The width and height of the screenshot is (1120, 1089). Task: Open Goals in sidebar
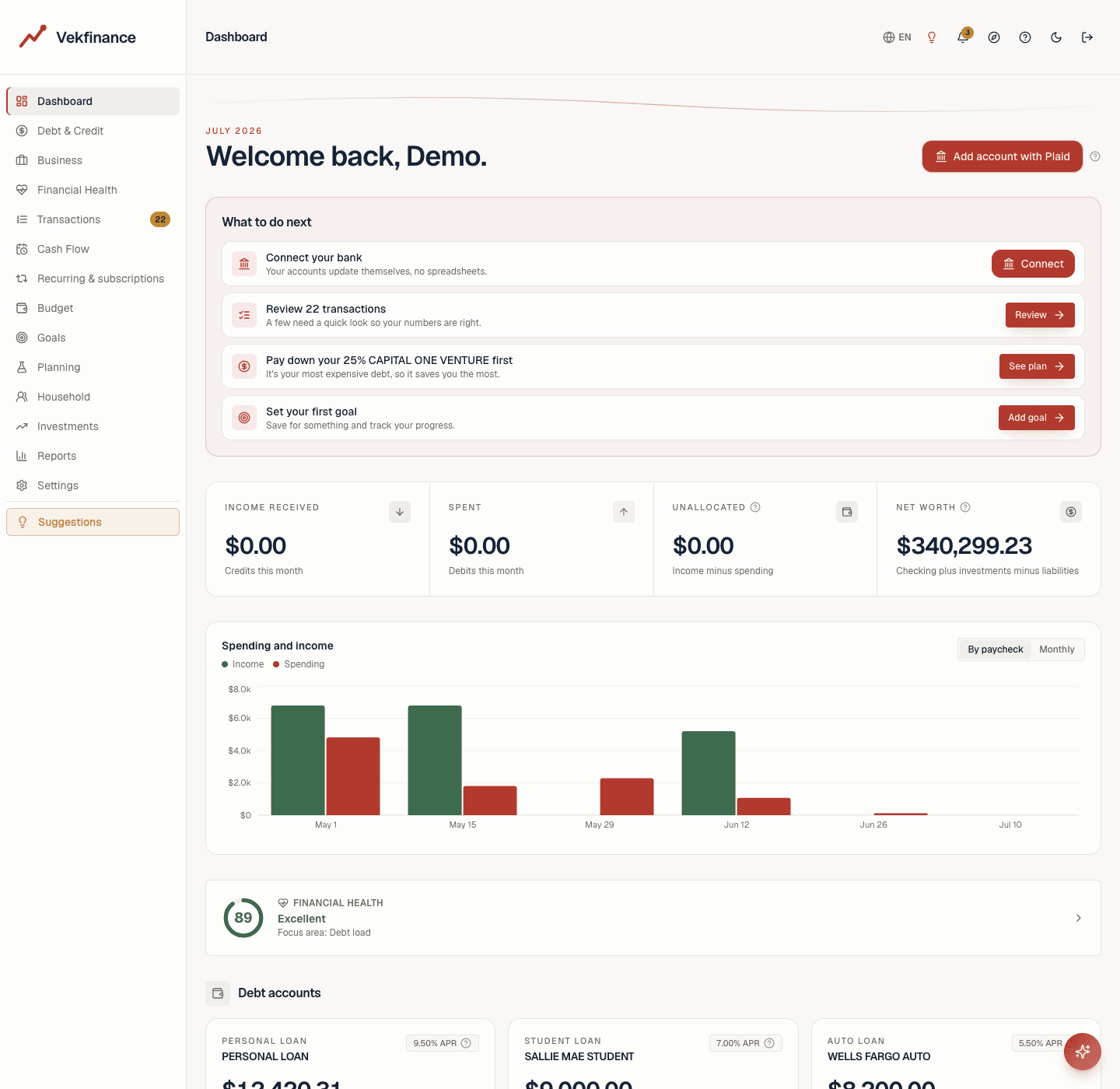click(93, 338)
